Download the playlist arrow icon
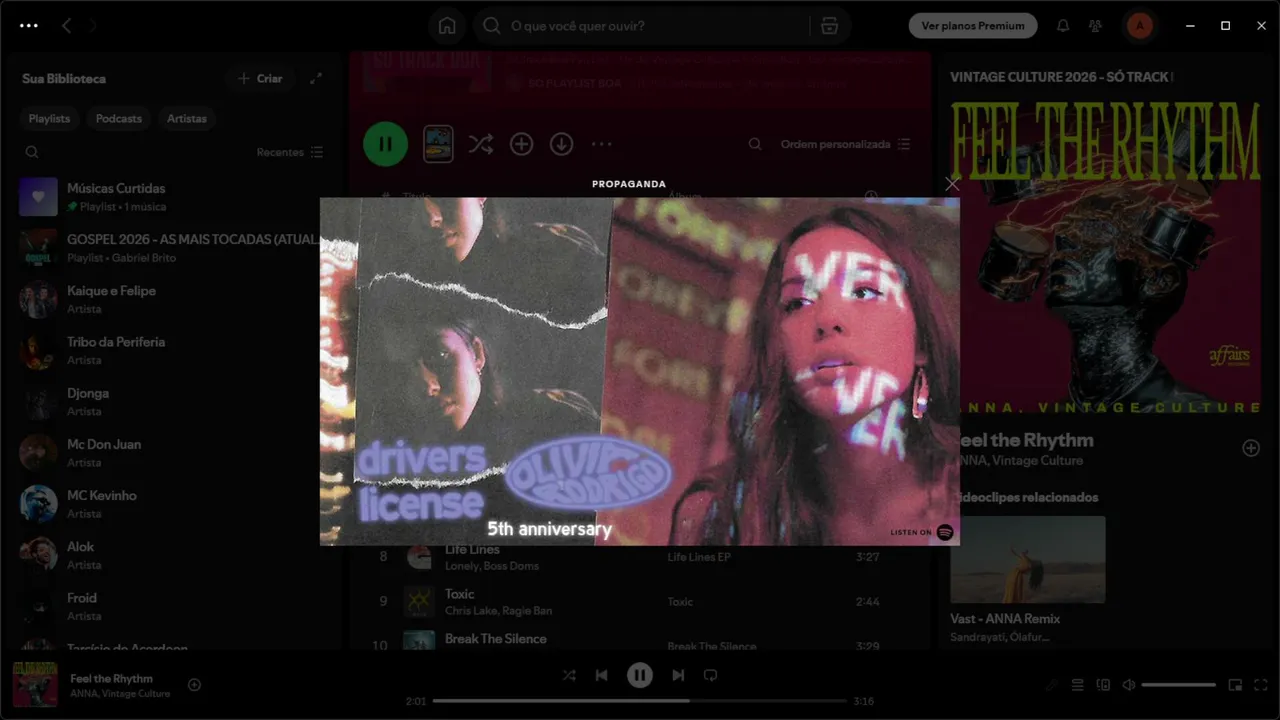 click(561, 144)
